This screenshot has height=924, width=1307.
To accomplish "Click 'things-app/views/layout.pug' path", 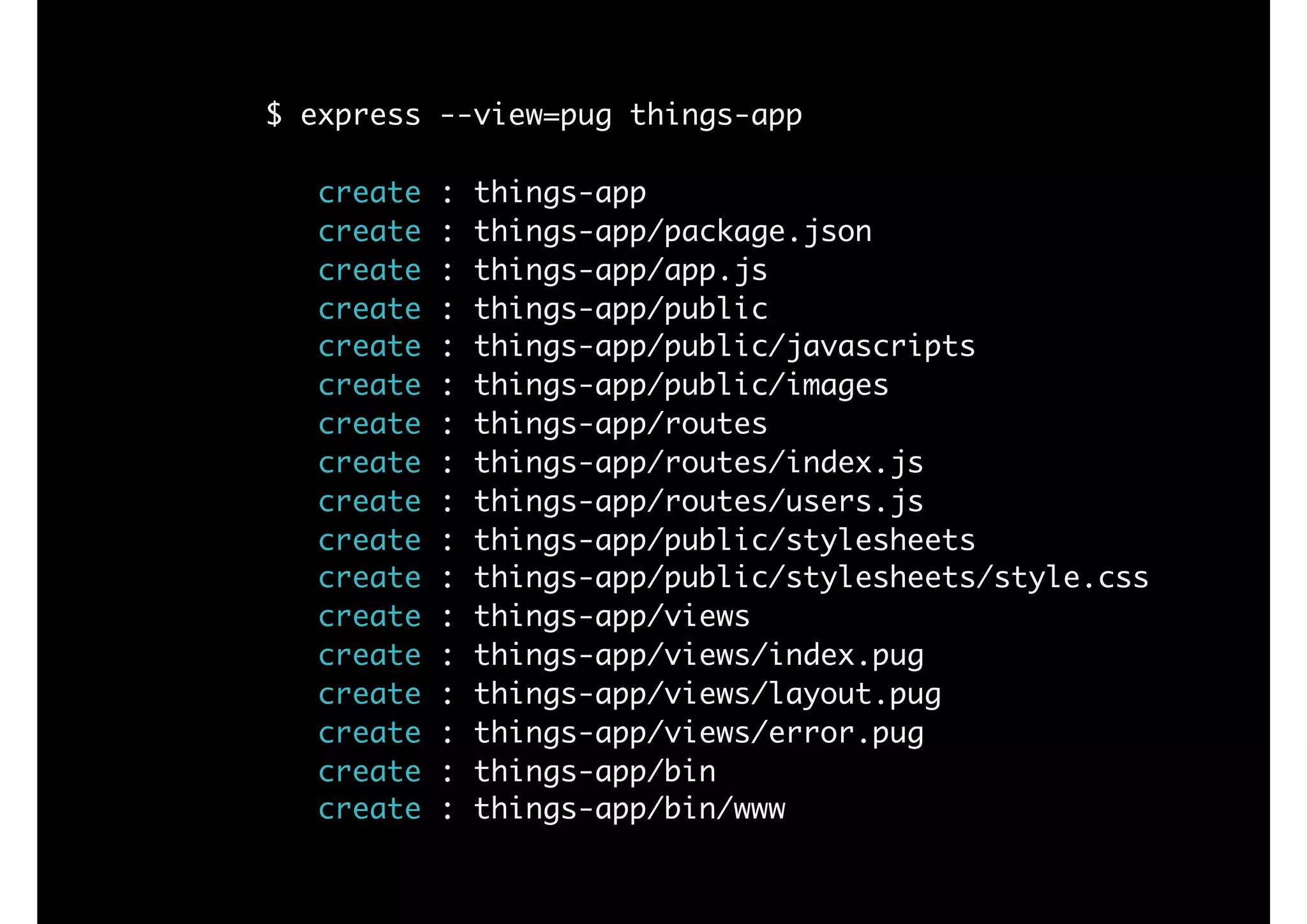I will click(707, 694).
